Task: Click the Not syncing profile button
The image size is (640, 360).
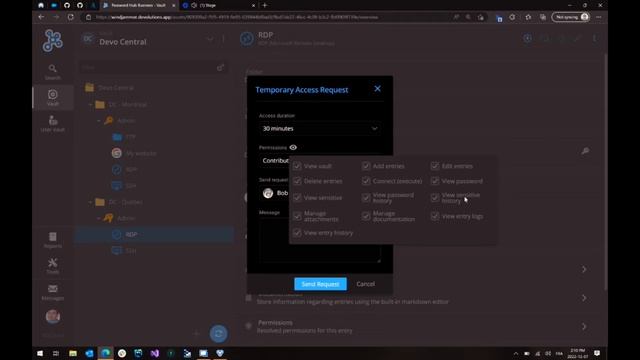Action: point(571,17)
